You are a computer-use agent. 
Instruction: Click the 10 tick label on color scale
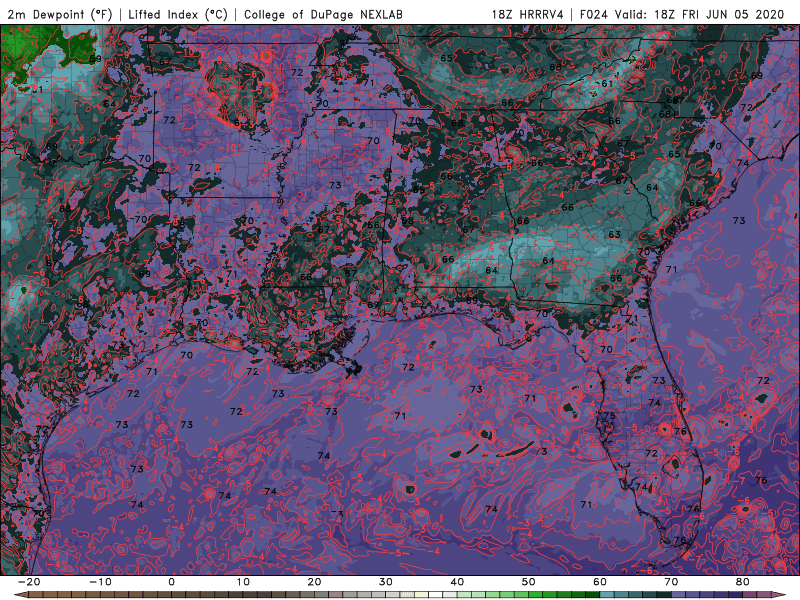point(243,582)
